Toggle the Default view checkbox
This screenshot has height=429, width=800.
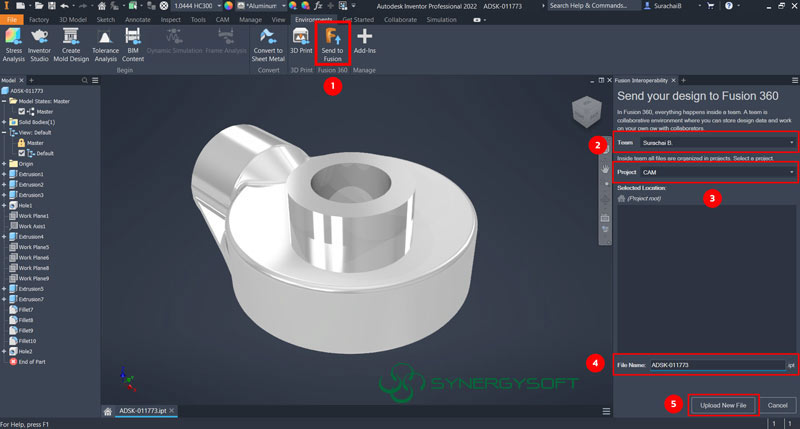[x=21, y=153]
